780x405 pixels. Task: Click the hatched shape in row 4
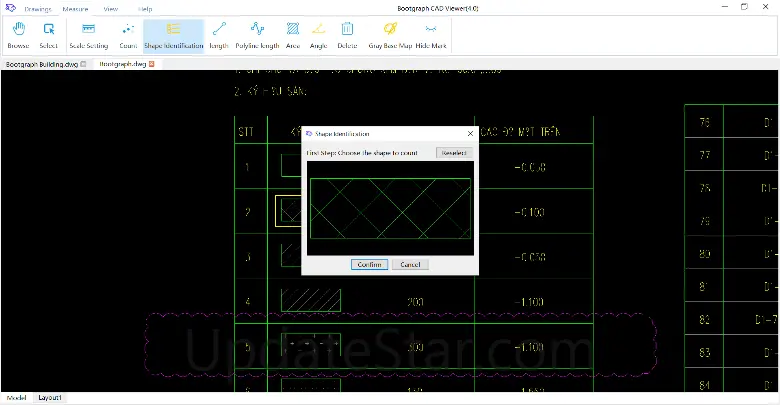(311, 301)
